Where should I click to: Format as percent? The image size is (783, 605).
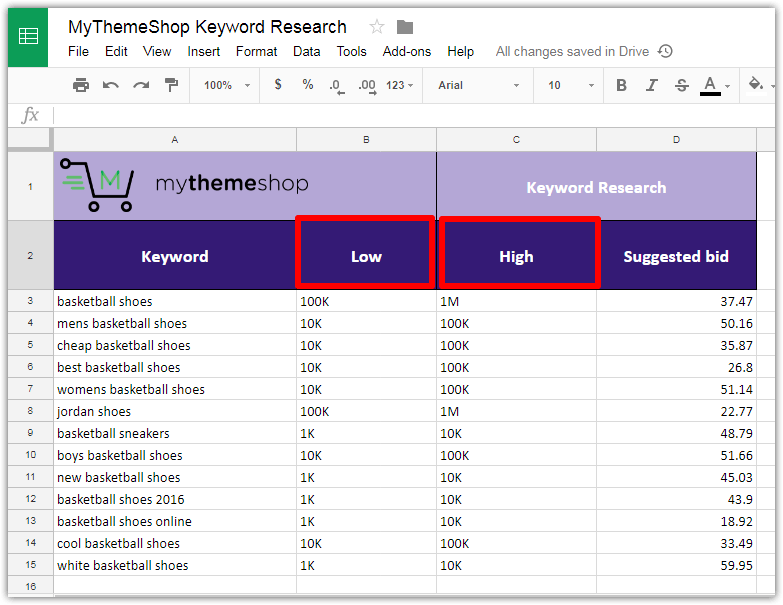308,85
